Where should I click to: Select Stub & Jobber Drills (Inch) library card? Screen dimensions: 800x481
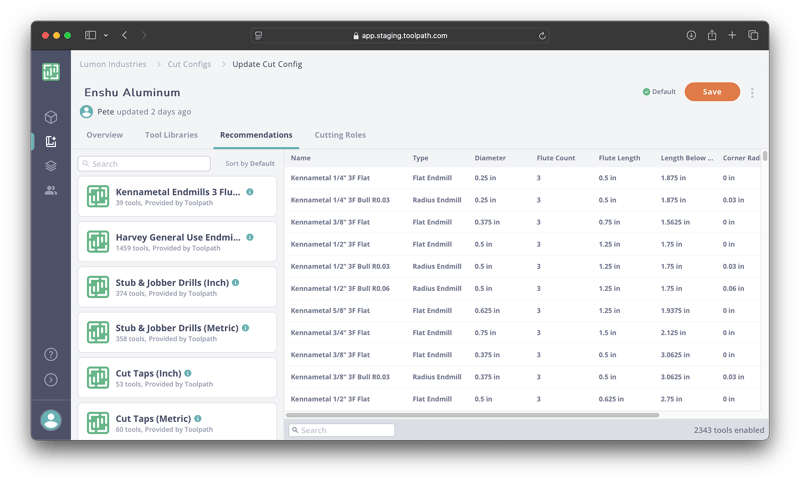[177, 287]
